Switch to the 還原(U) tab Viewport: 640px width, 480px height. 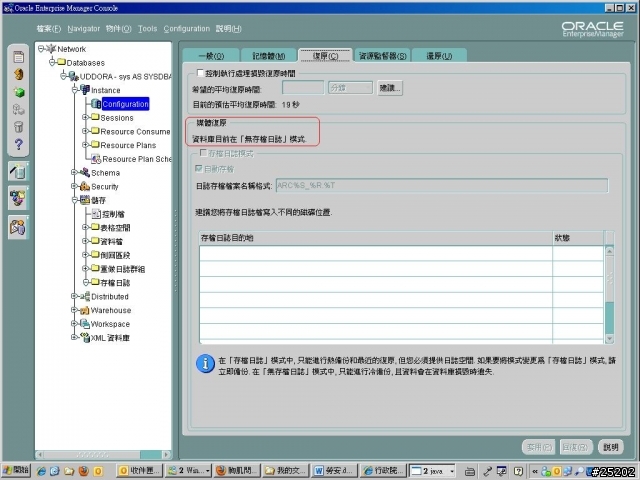(x=439, y=56)
